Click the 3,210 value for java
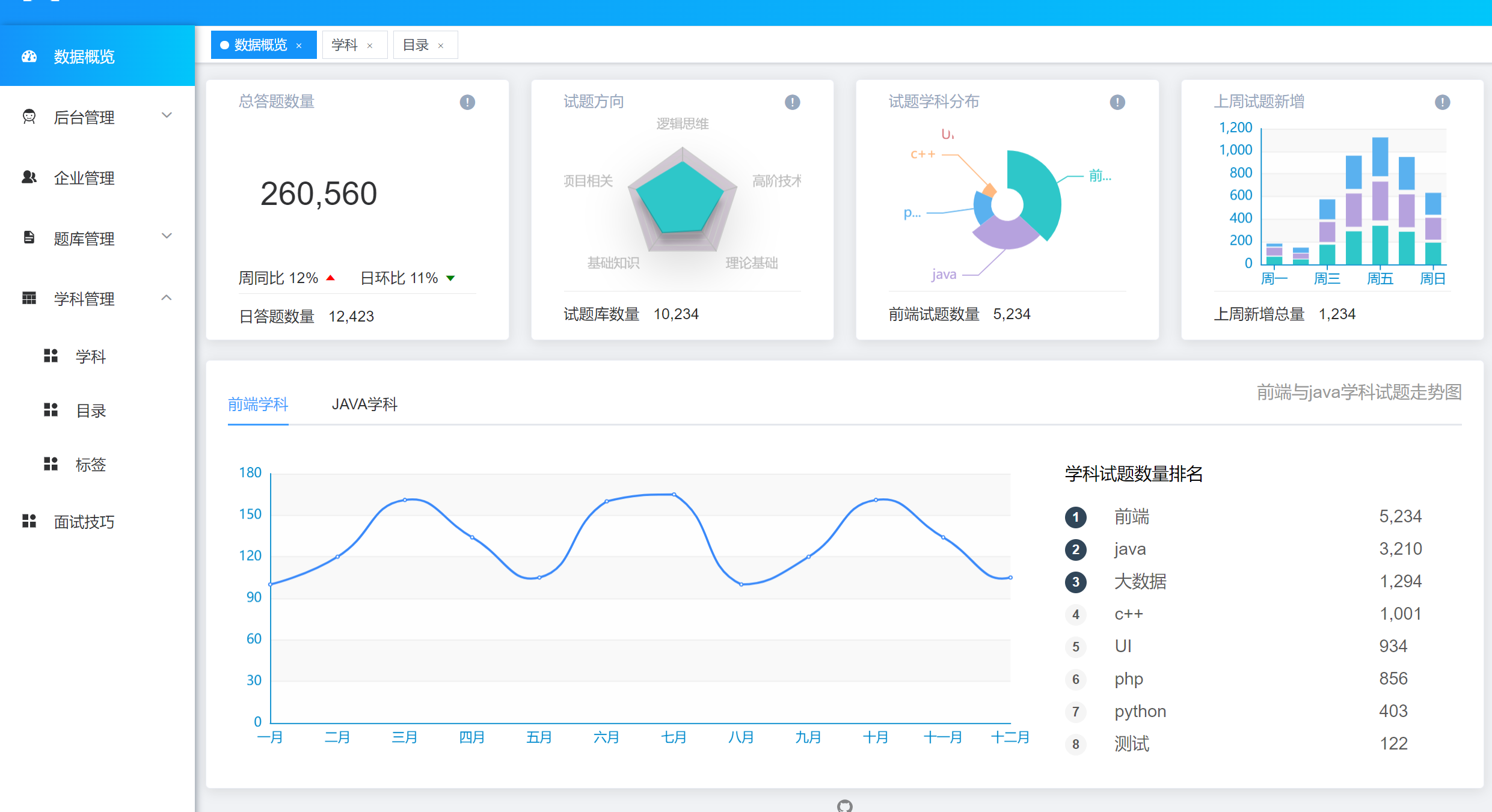Screen dimensions: 1492x812 (x=1400, y=549)
